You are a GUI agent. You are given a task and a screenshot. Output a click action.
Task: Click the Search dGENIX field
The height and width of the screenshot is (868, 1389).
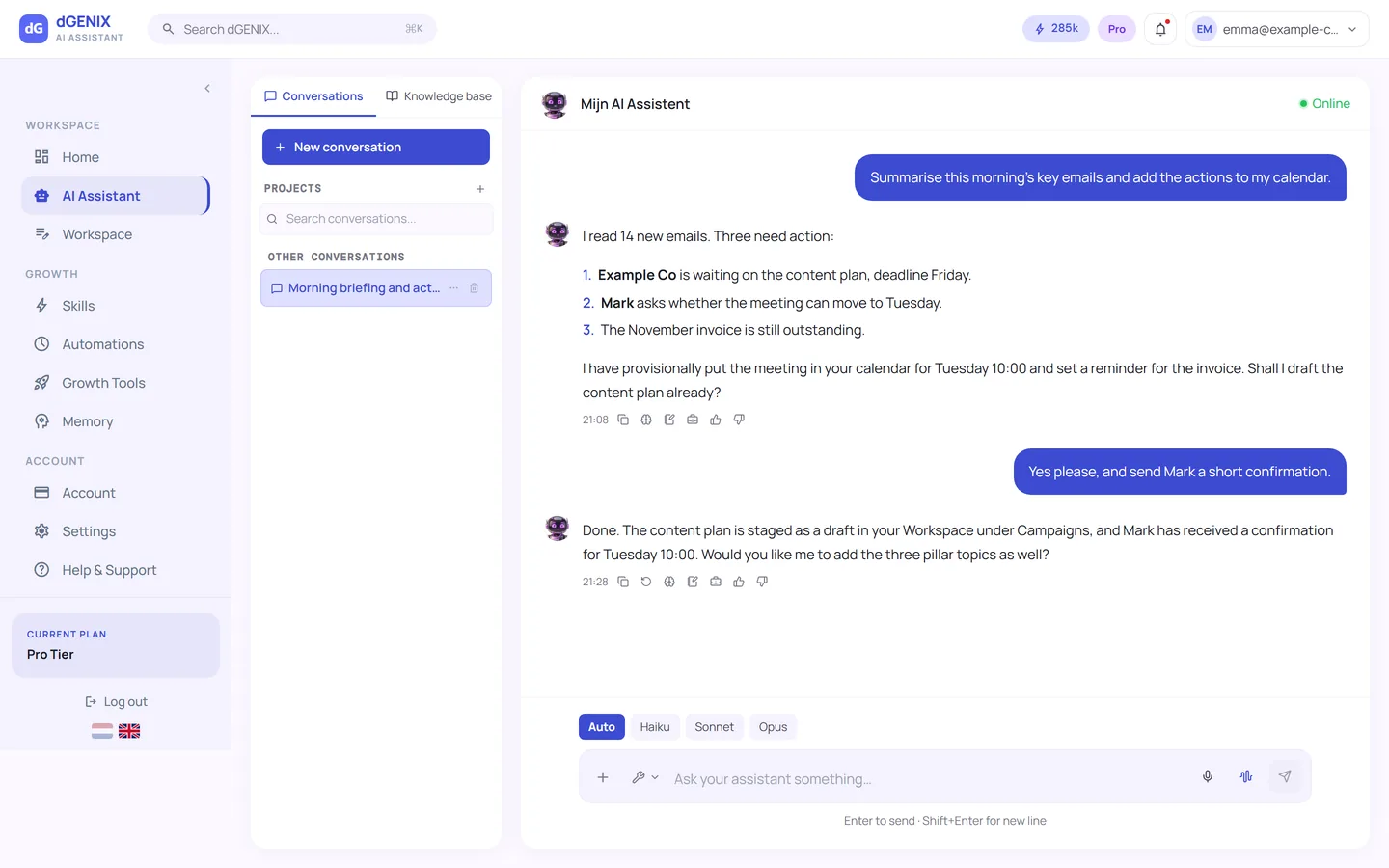click(292, 29)
